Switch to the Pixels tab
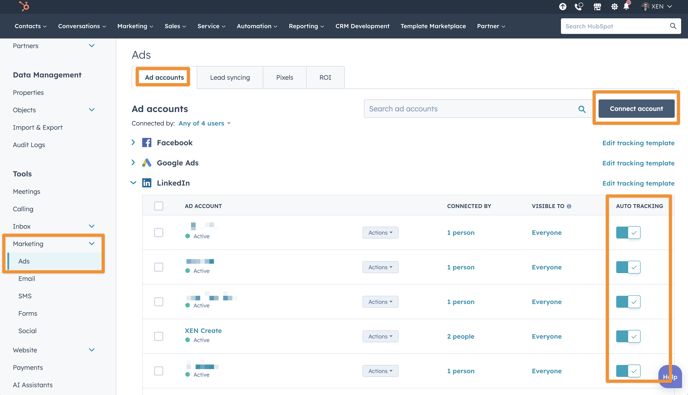This screenshot has height=395, width=688. tap(284, 77)
